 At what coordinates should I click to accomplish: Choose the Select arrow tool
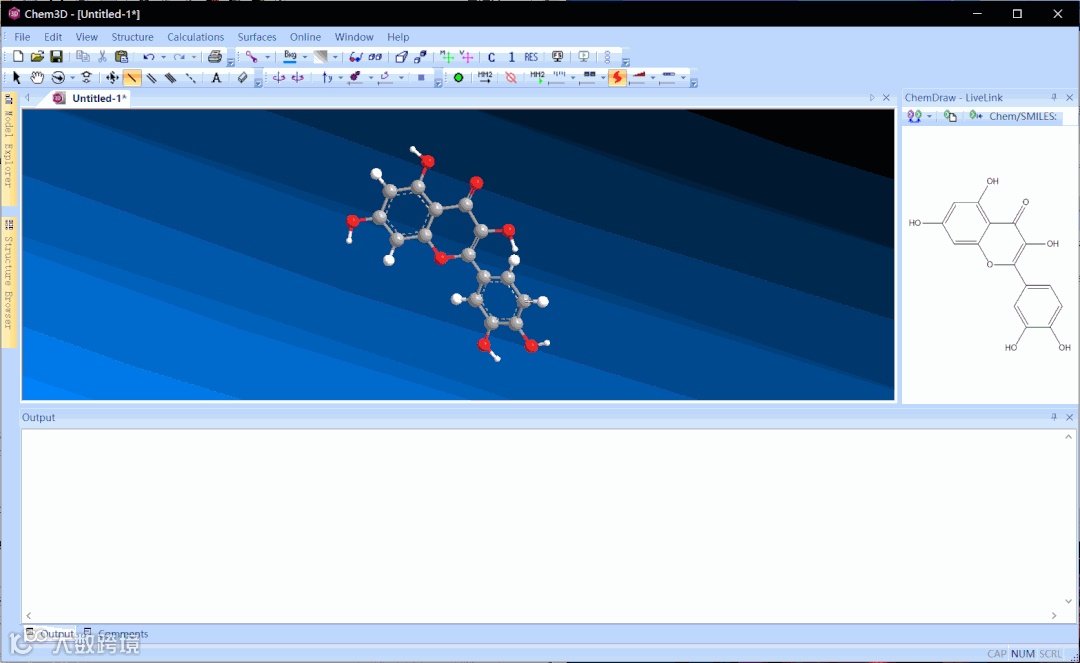[x=17, y=78]
